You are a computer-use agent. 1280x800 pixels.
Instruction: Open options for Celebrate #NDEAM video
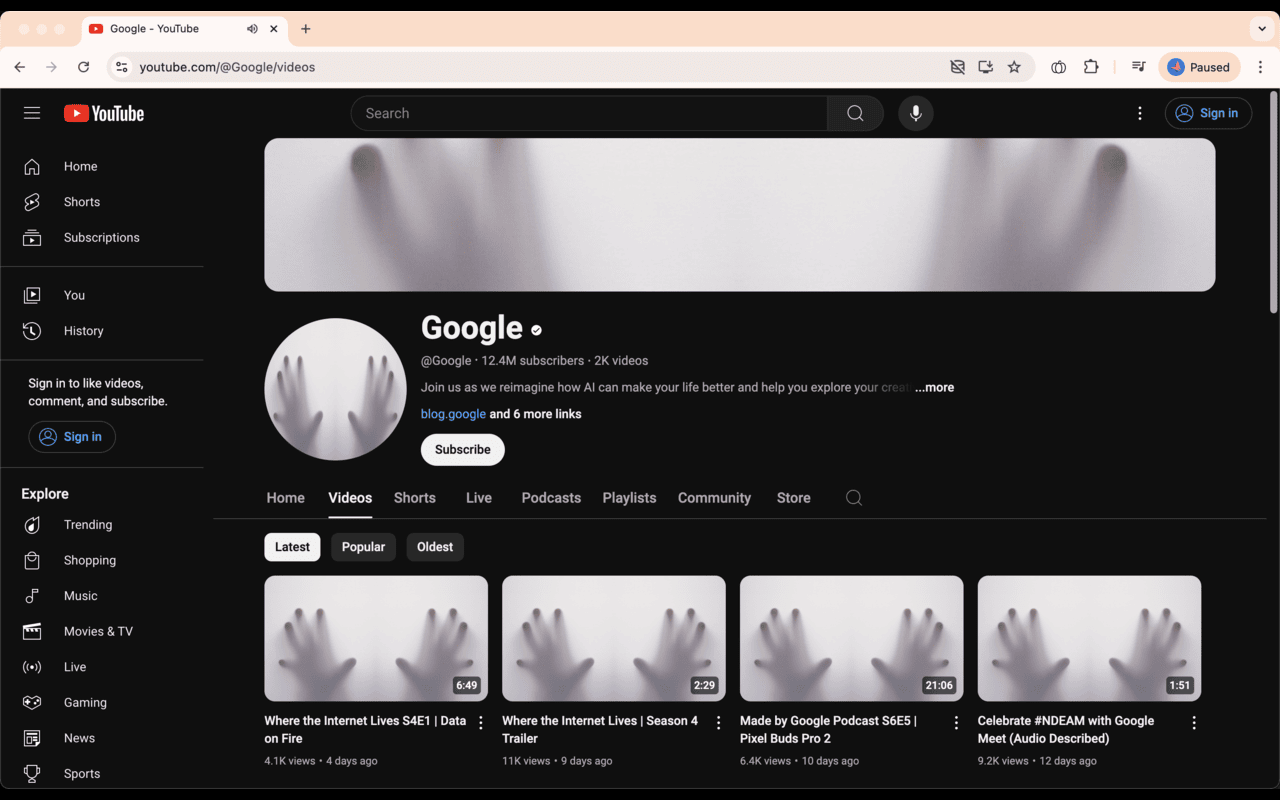click(1194, 722)
